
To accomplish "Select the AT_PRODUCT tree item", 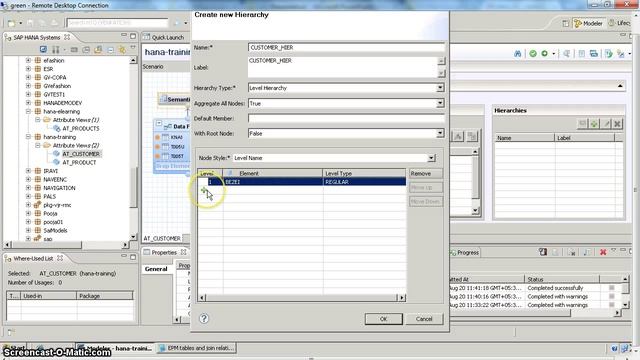I will point(79,162).
